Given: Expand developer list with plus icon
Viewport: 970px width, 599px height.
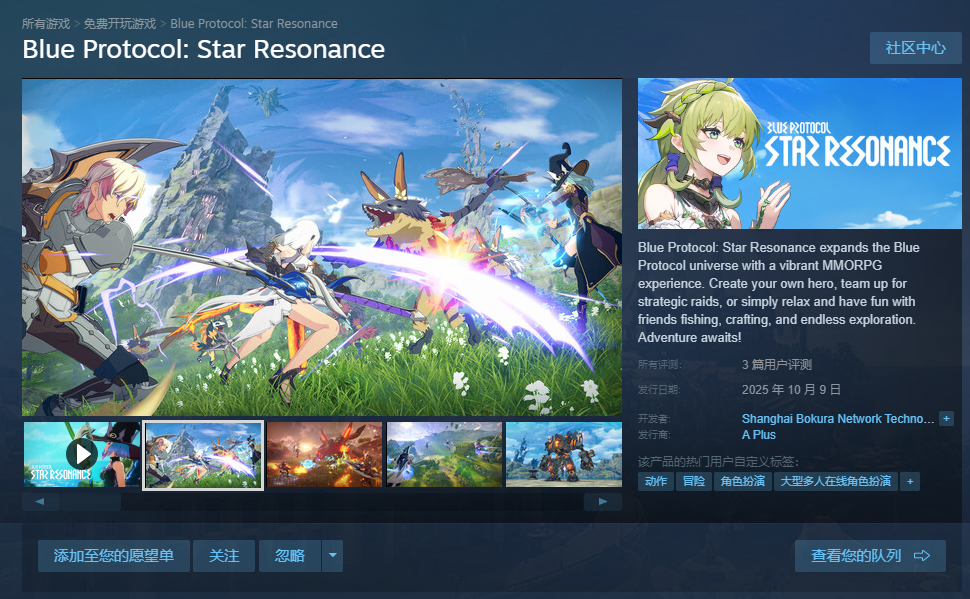Looking at the screenshot, I should click(946, 418).
